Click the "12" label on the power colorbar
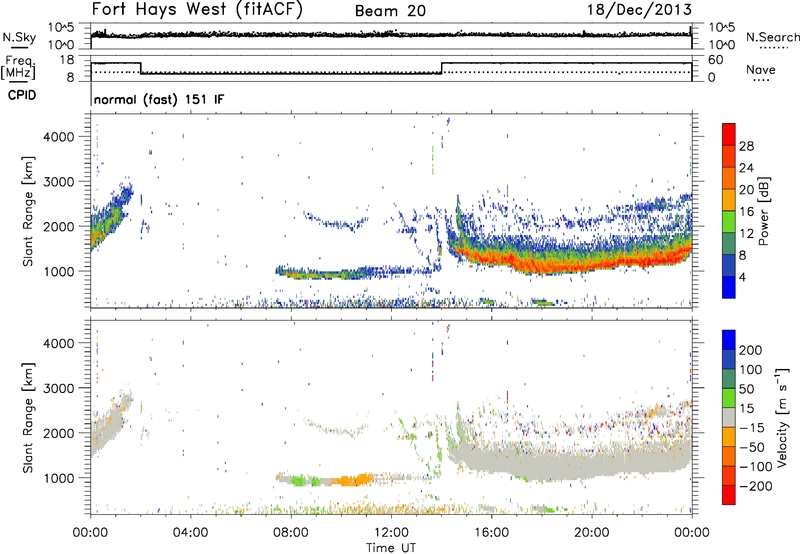Image resolution: width=800 pixels, height=554 pixels. tap(746, 234)
